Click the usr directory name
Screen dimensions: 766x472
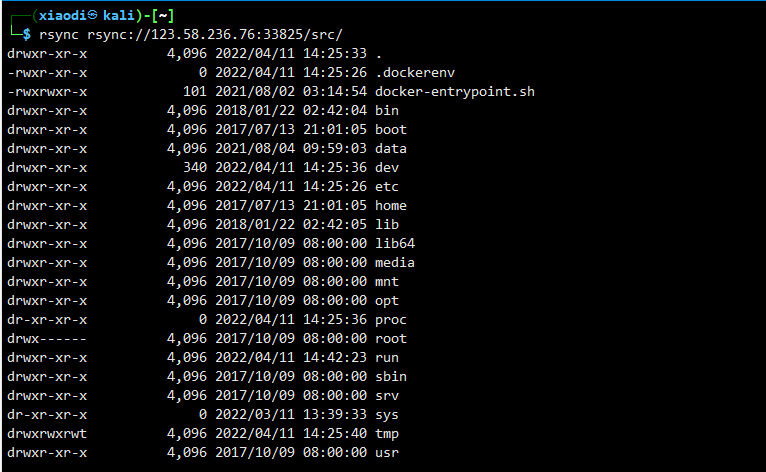[386, 453]
